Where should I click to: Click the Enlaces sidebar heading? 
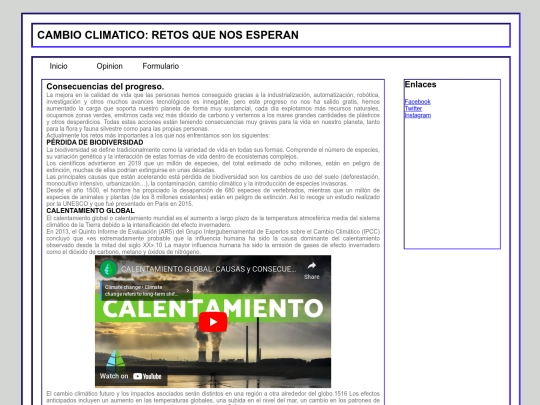(x=420, y=84)
